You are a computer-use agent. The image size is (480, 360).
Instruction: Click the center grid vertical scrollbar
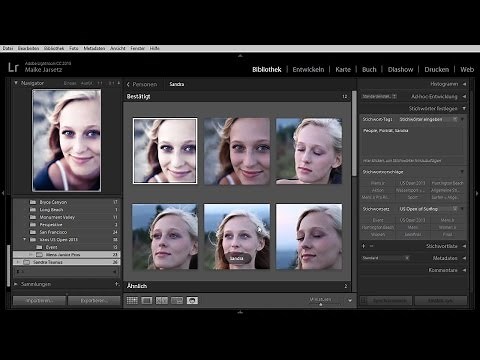(354, 133)
